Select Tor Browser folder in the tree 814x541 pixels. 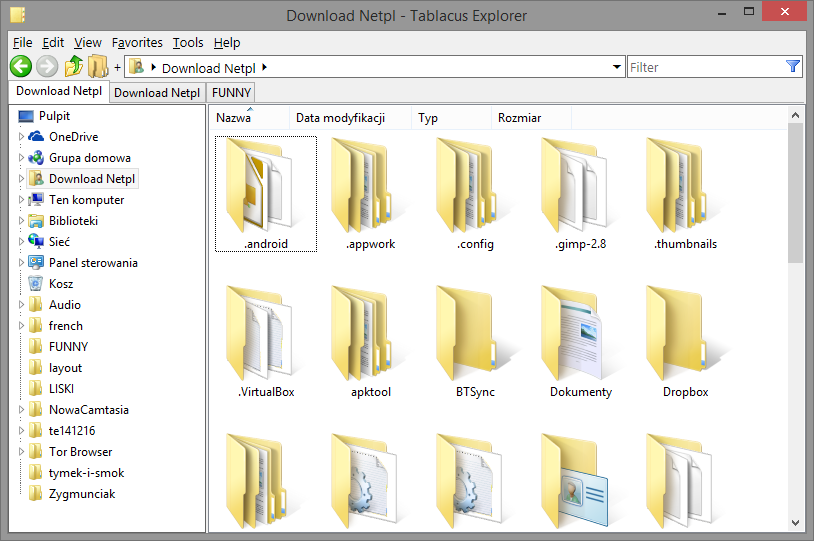click(80, 452)
